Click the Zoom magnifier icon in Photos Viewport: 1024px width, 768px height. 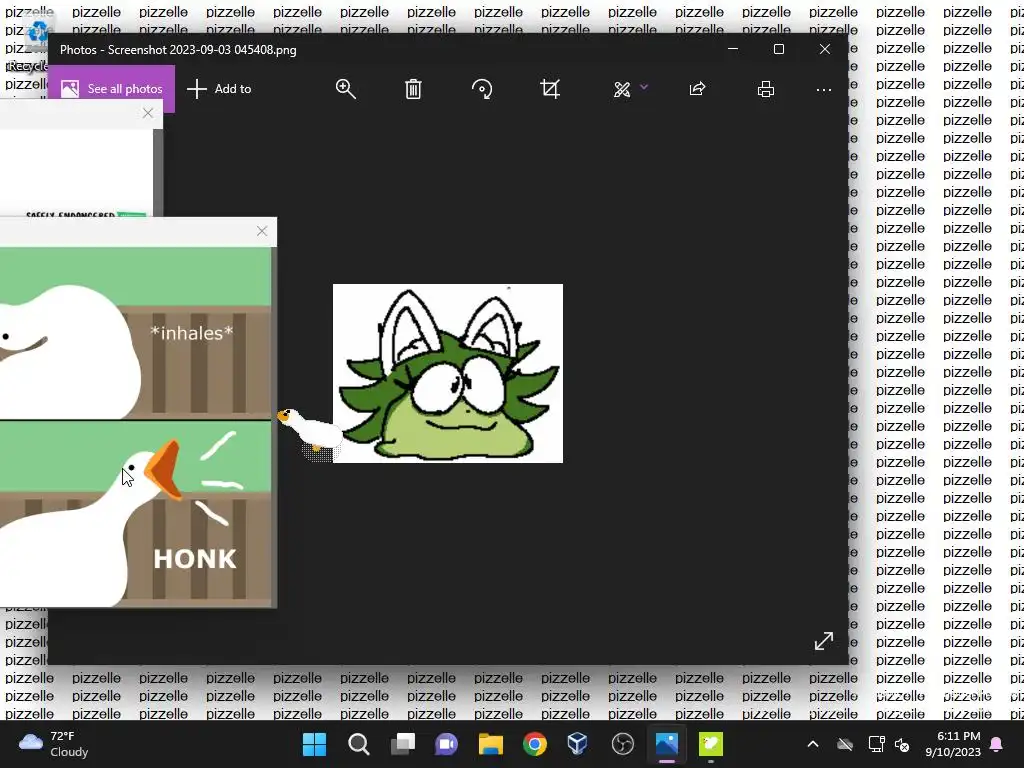pyautogui.click(x=345, y=89)
